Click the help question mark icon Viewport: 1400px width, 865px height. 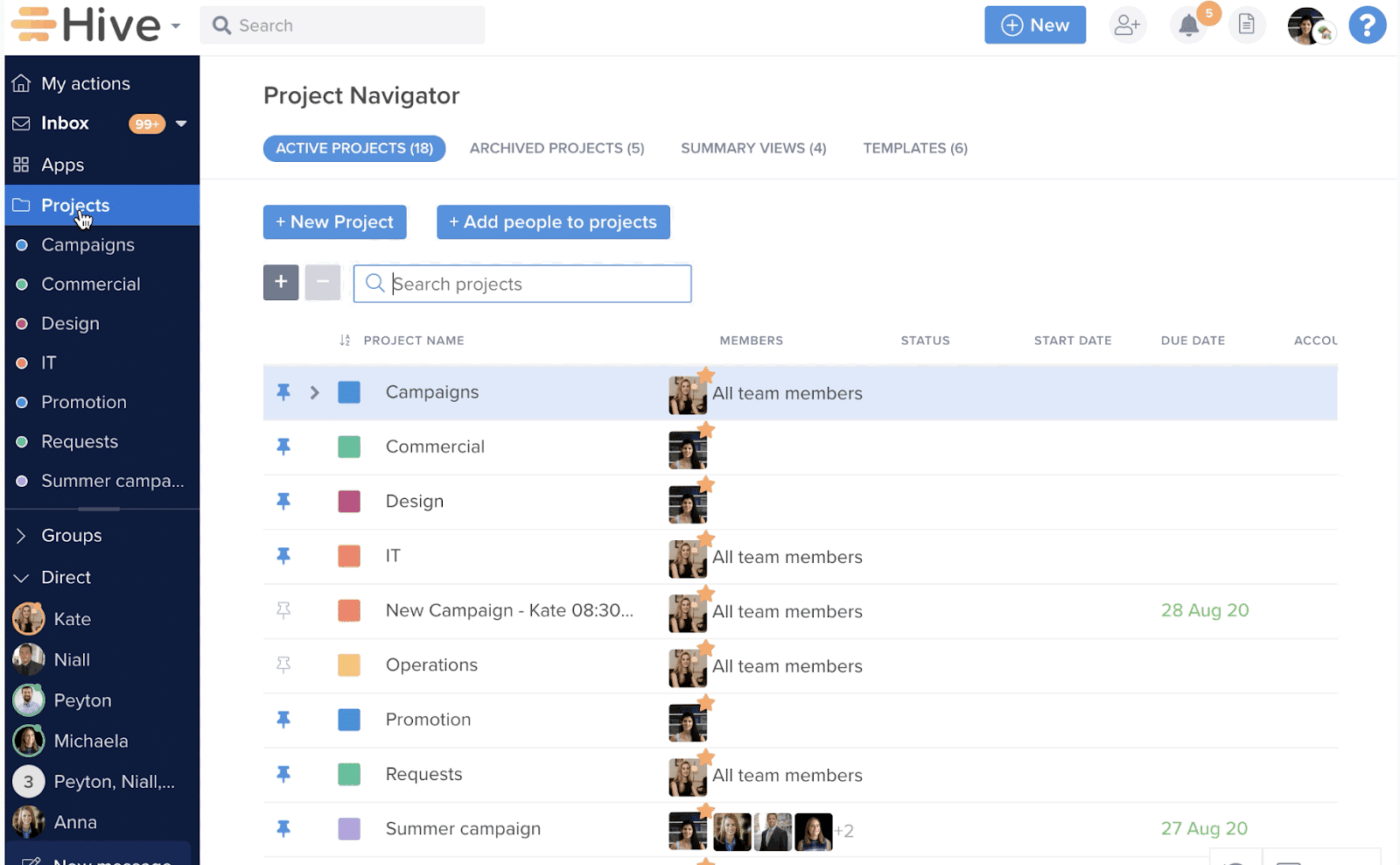tap(1367, 25)
